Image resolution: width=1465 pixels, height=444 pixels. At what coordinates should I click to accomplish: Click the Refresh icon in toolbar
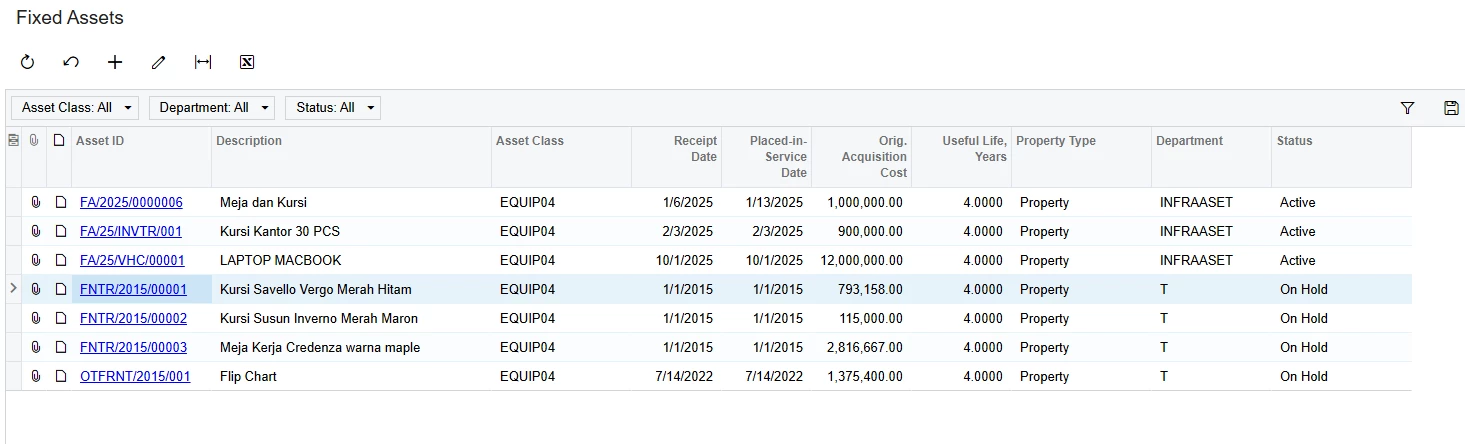(28, 62)
